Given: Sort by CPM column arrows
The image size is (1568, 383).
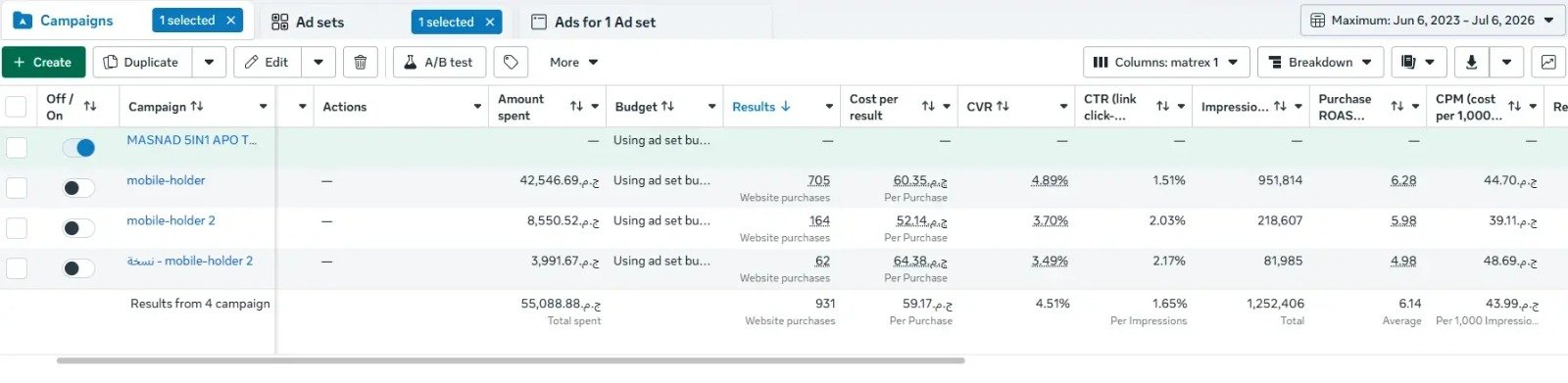Looking at the screenshot, I should tap(1514, 106).
